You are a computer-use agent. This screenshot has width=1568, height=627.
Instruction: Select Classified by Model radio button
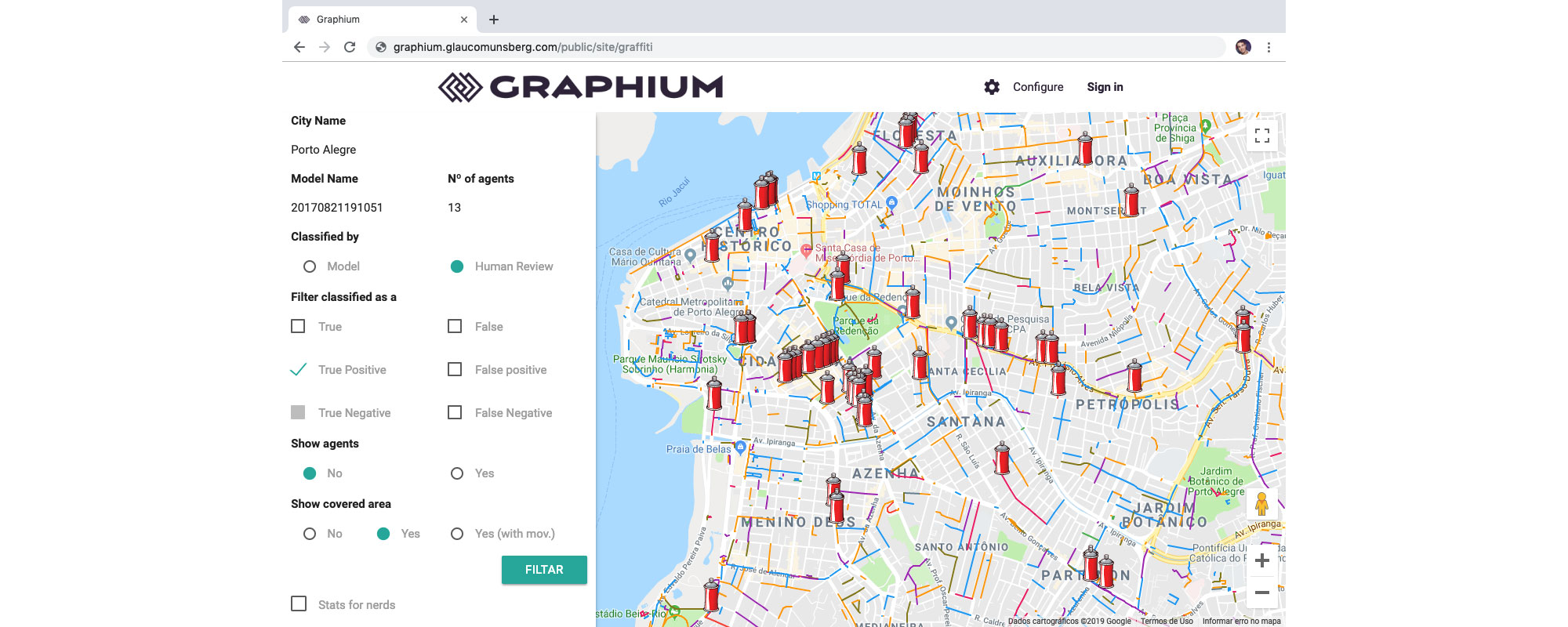(310, 266)
